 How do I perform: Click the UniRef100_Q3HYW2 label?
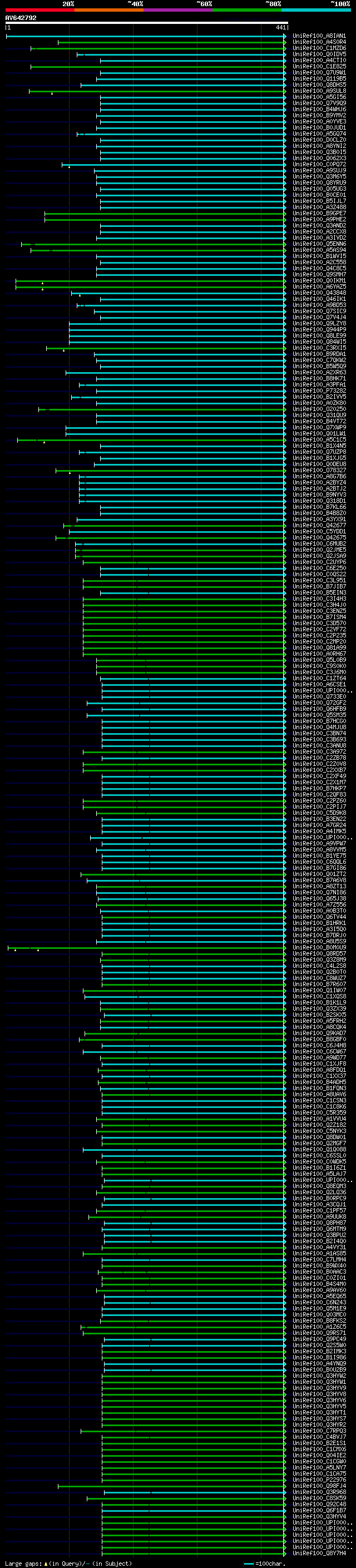[319, 1376]
